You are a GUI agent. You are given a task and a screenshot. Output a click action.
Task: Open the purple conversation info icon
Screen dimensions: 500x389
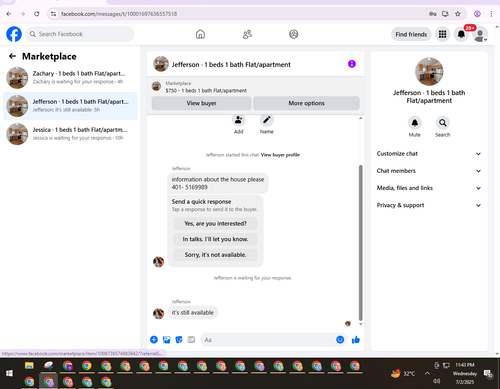[x=352, y=64]
